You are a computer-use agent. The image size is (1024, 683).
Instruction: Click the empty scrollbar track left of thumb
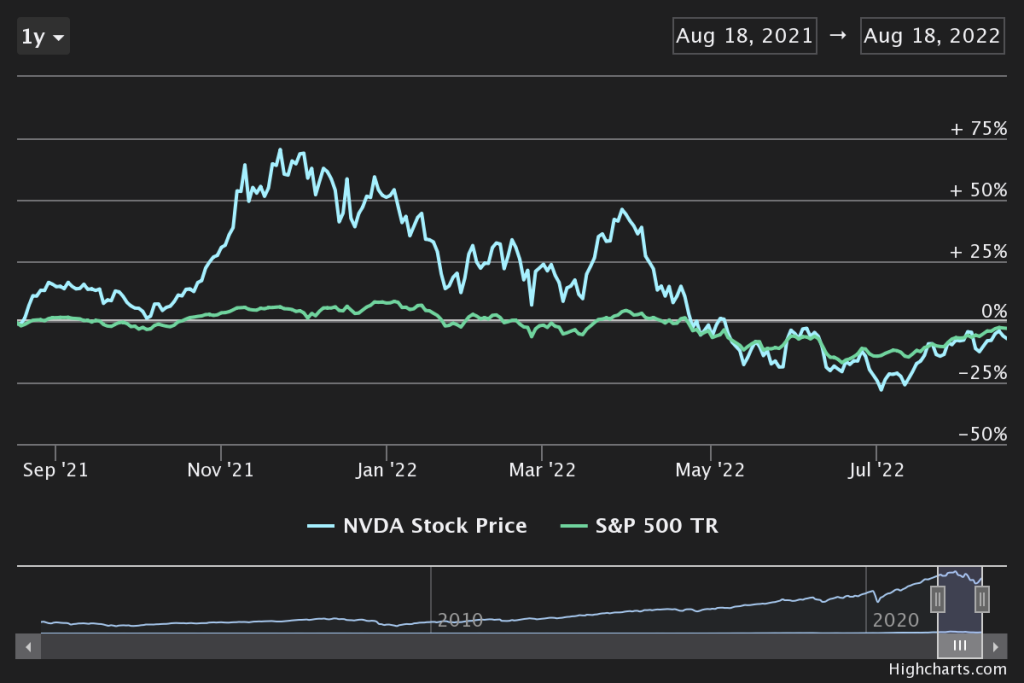click(x=480, y=646)
